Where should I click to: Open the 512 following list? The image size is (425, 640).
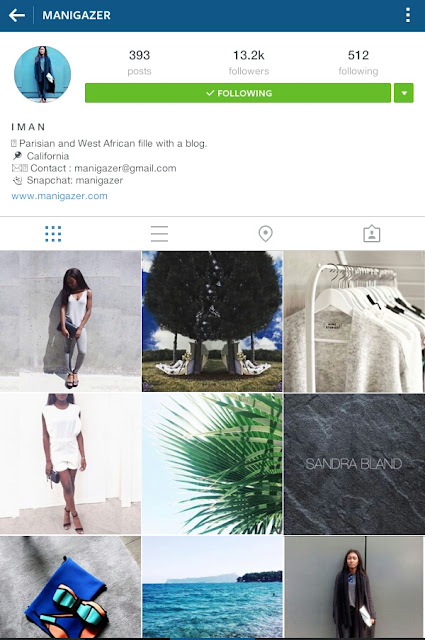click(x=358, y=62)
